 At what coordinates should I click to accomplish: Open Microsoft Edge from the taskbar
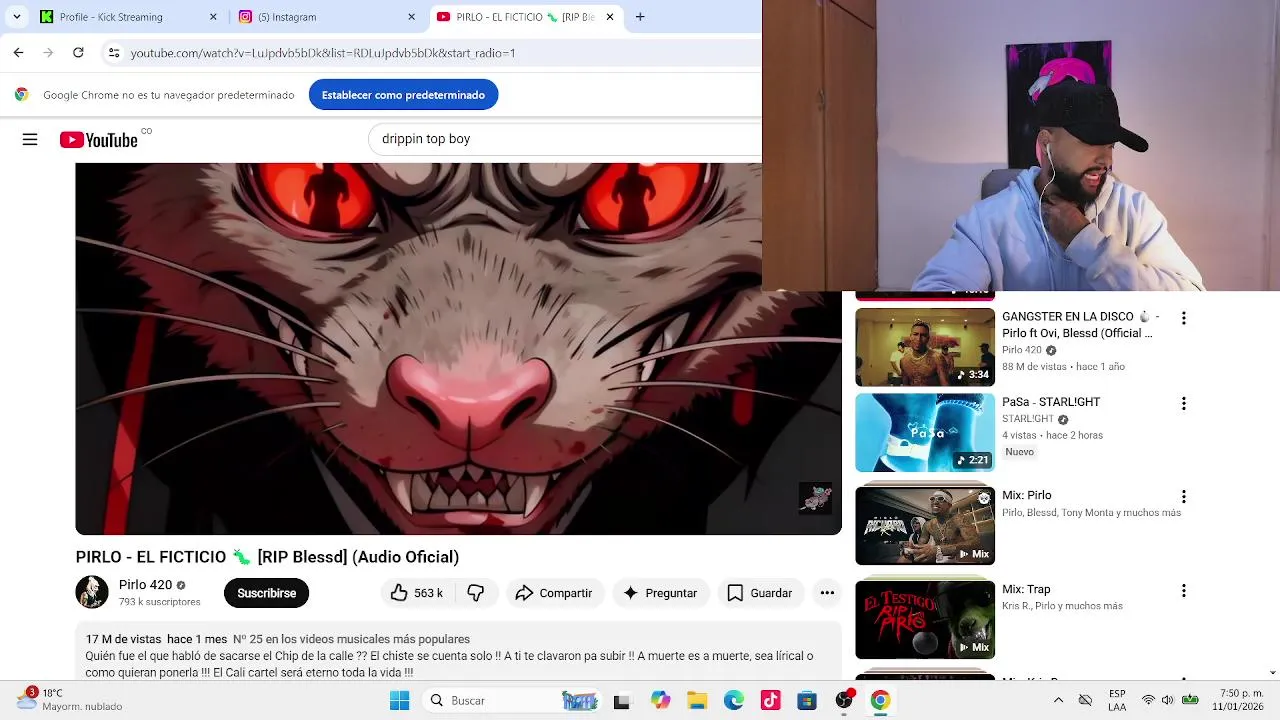[x=734, y=700]
